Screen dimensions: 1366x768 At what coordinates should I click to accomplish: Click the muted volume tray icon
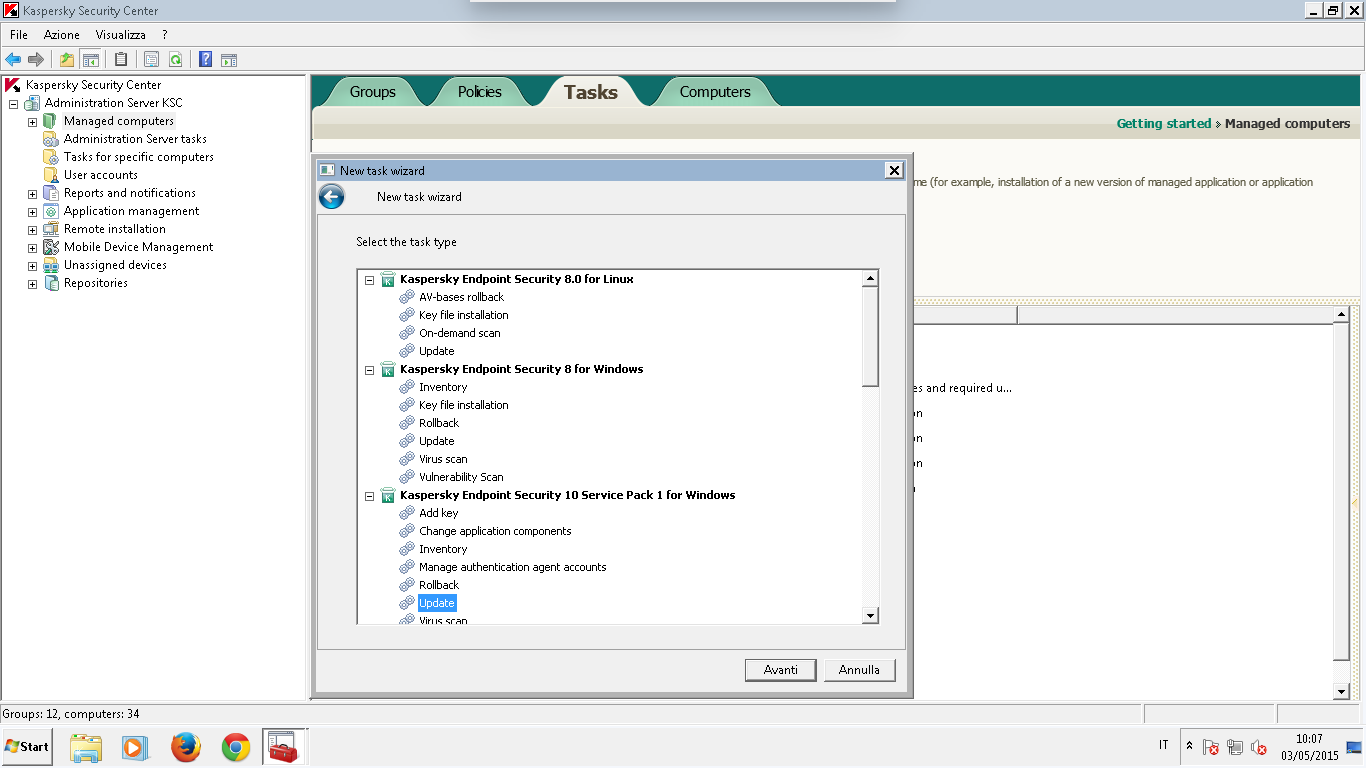coord(1259,746)
